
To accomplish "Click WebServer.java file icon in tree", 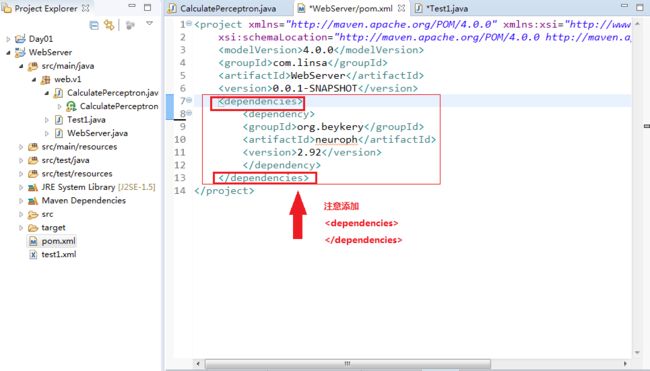I will click(59, 133).
